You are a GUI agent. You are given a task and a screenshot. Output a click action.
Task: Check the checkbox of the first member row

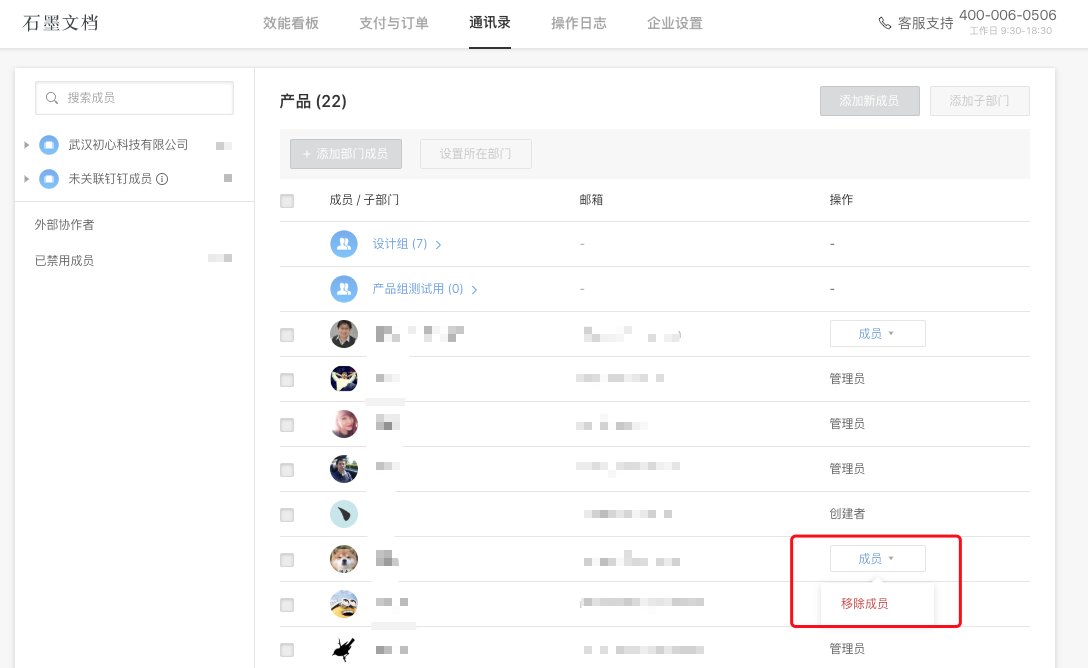pyautogui.click(x=287, y=333)
